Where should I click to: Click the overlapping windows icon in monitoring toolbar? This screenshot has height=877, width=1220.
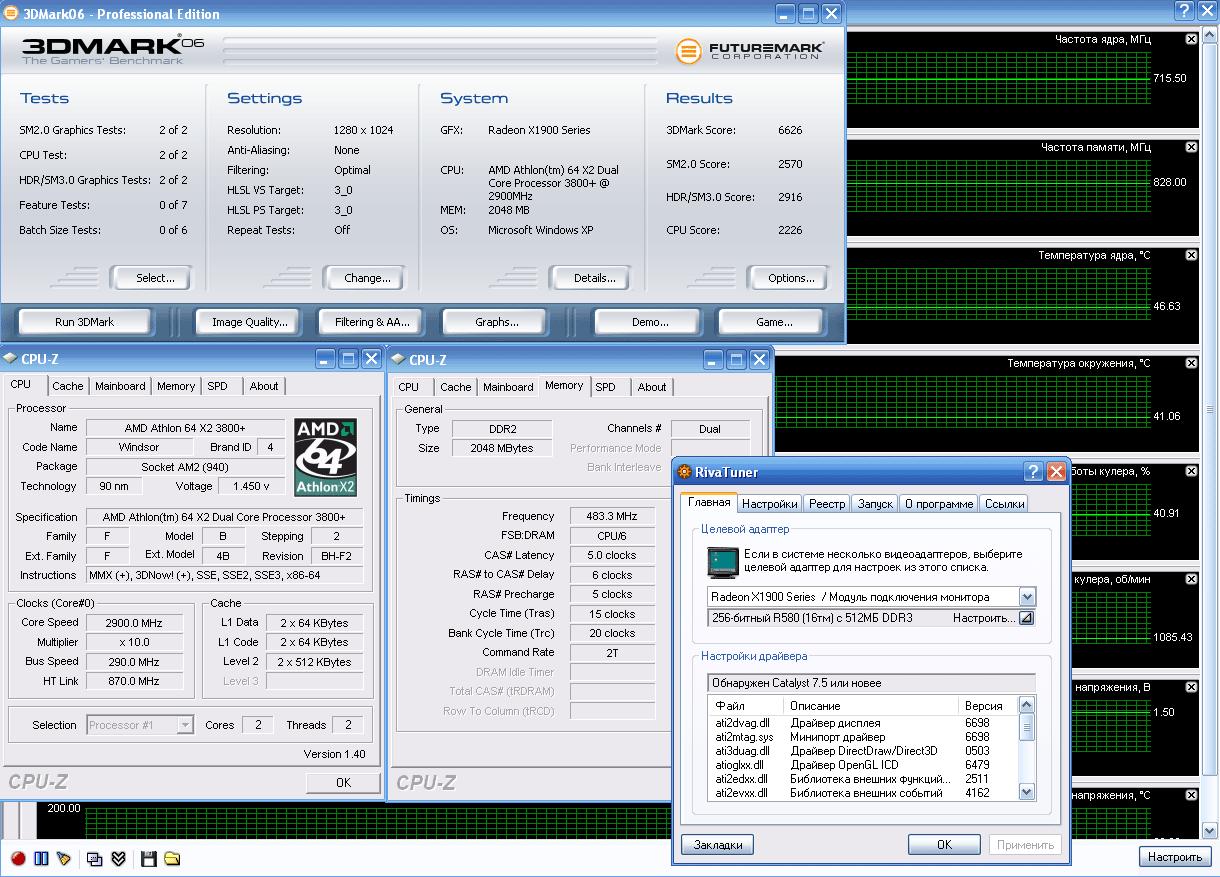click(x=95, y=858)
